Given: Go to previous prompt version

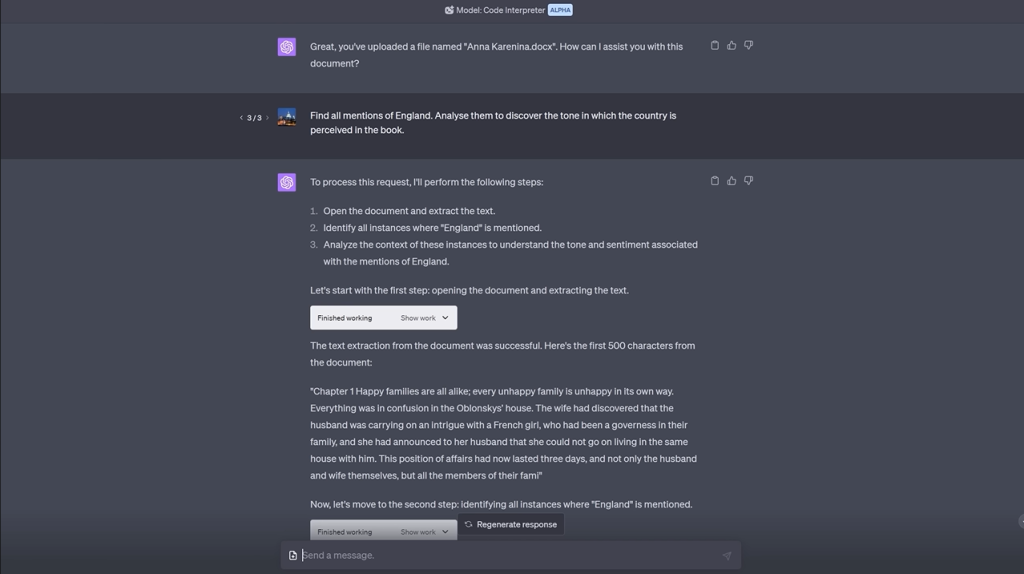Looking at the screenshot, I should pos(241,118).
